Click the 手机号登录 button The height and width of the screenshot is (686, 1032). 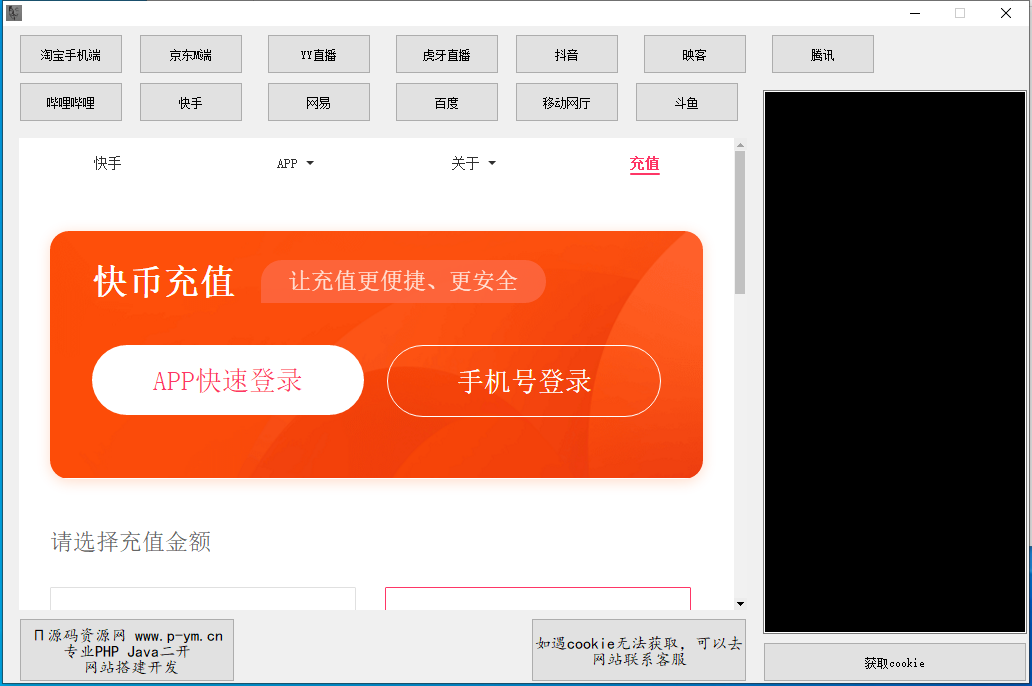tap(524, 381)
